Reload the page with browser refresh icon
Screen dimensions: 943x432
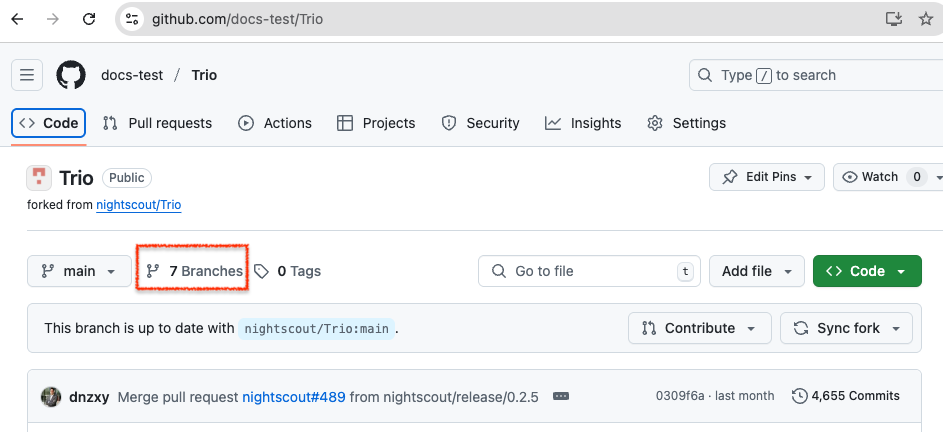[89, 19]
